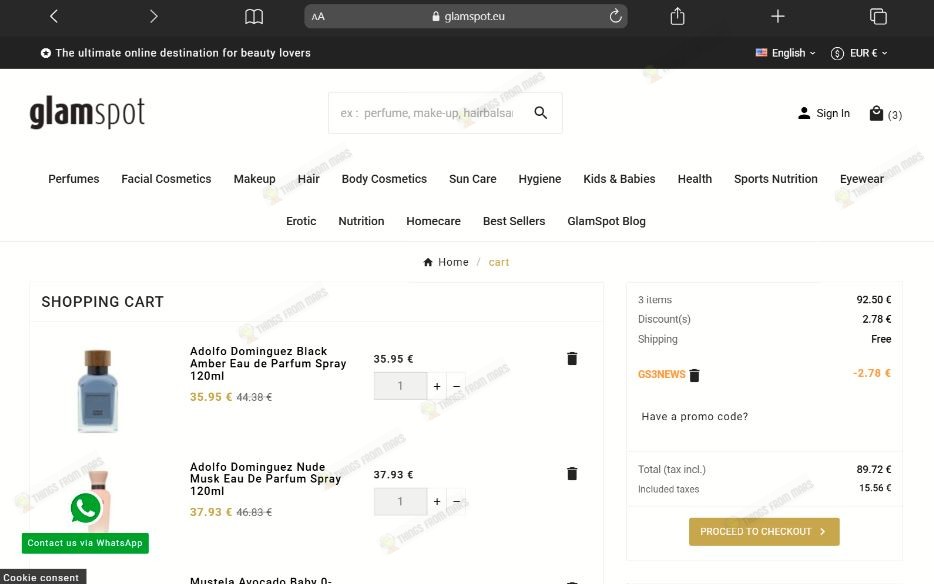Decrease Black Amber quantity with minus
934x584 pixels.
tap(456, 386)
